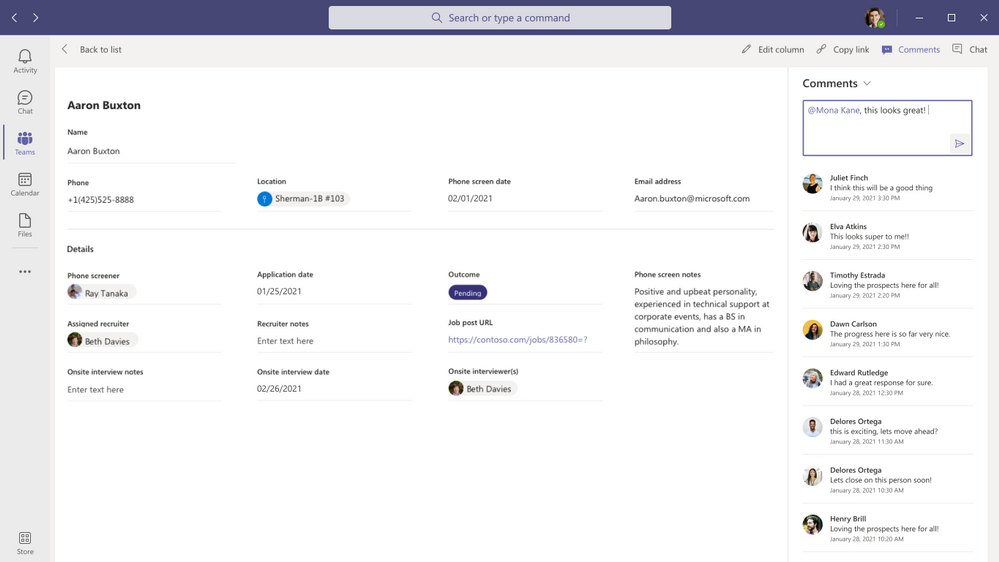Image resolution: width=999 pixels, height=562 pixels.
Task: Select the Teams sidebar icon
Action: coord(25,143)
